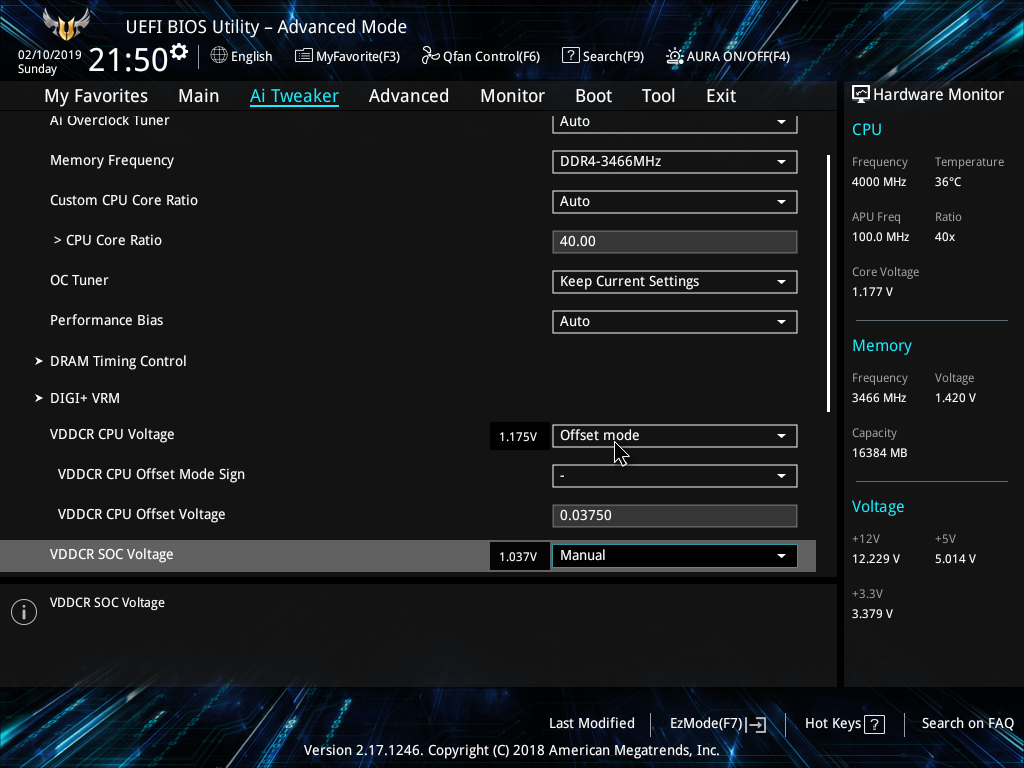
Task: Change language via English label
Action: point(251,56)
